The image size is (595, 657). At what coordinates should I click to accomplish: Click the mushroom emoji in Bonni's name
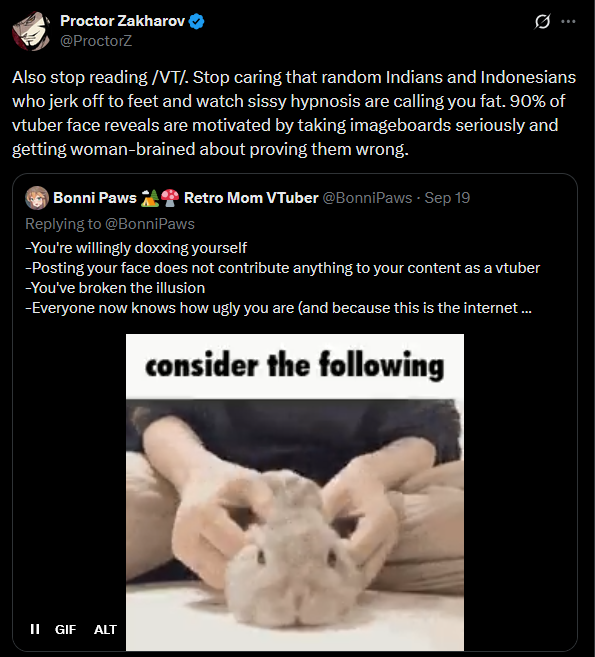click(170, 198)
